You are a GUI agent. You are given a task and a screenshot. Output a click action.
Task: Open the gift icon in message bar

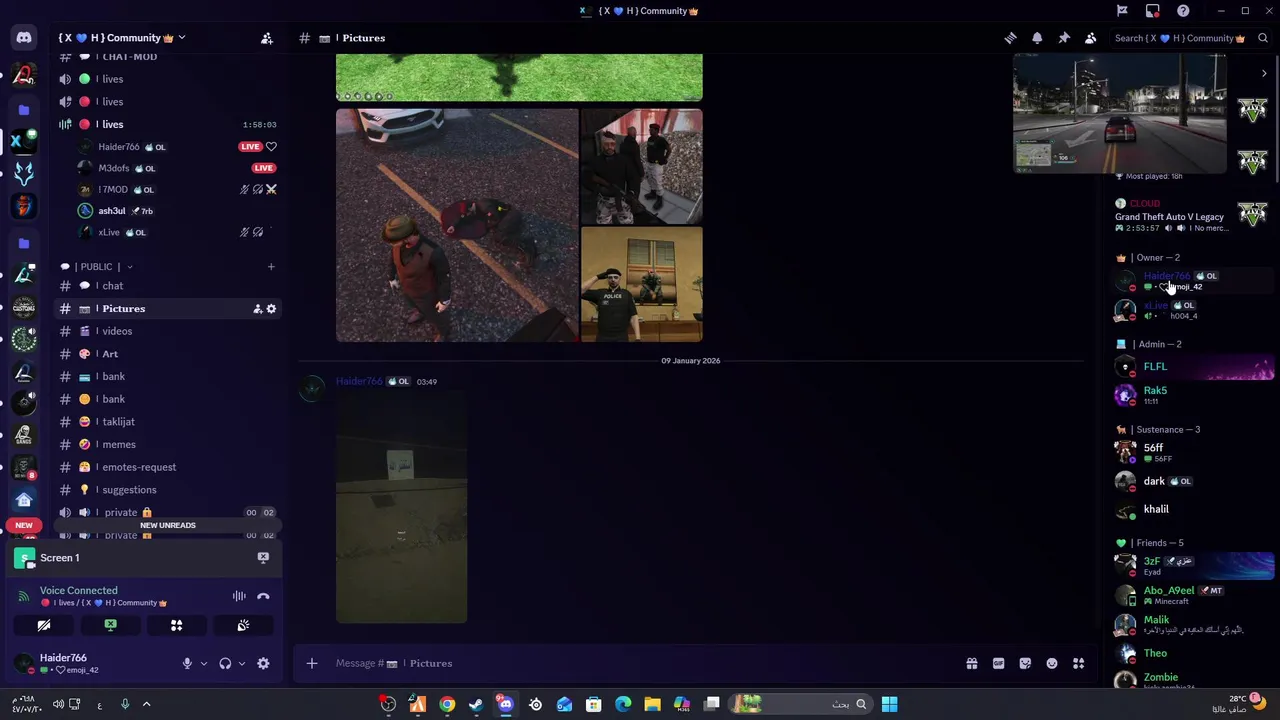(971, 663)
